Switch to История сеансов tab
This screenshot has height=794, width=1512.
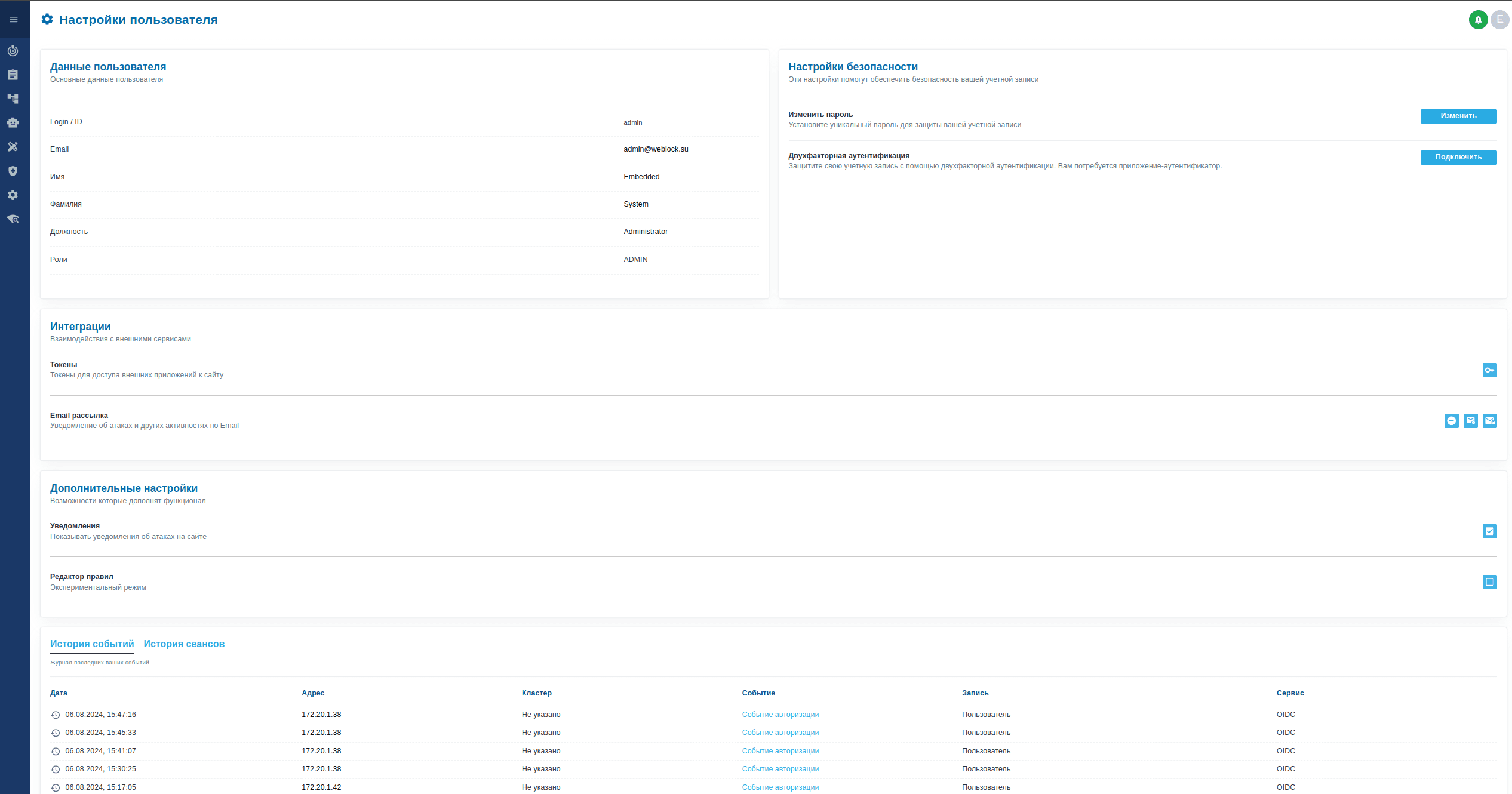(184, 644)
